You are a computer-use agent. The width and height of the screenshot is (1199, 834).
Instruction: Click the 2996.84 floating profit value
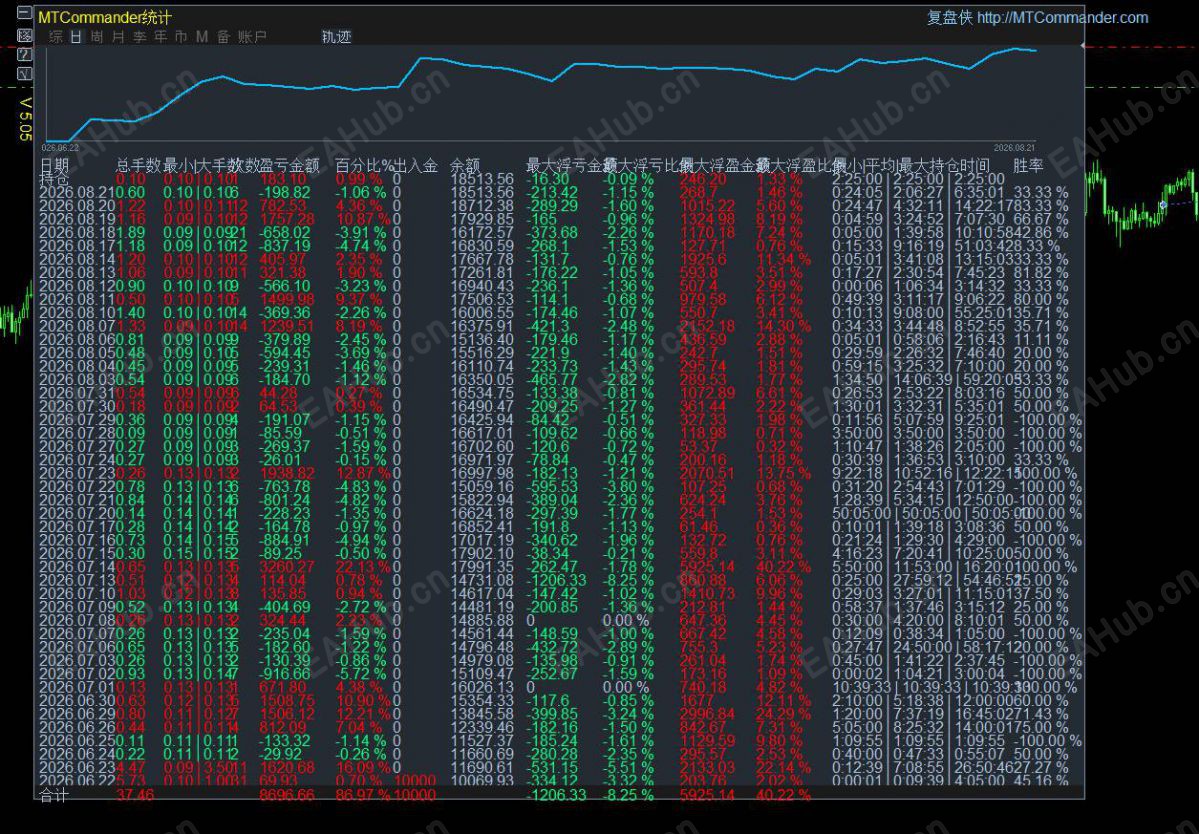coord(707,714)
